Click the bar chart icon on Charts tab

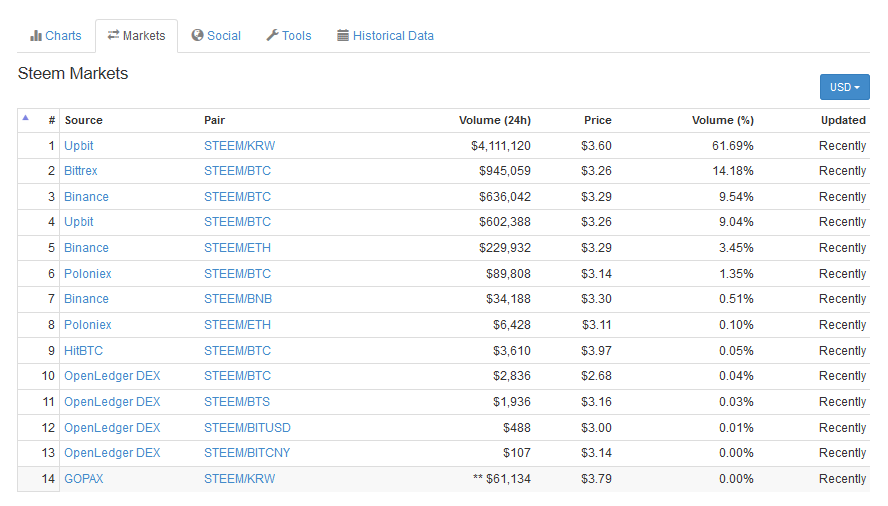[x=36, y=36]
